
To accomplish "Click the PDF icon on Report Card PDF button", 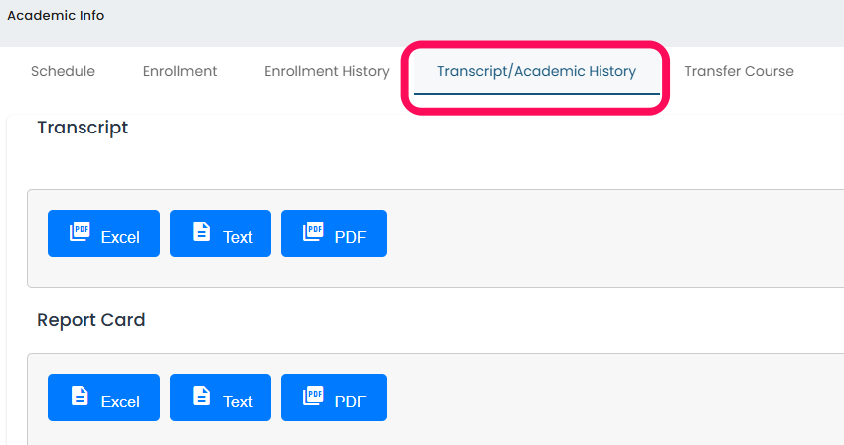I will [314, 396].
